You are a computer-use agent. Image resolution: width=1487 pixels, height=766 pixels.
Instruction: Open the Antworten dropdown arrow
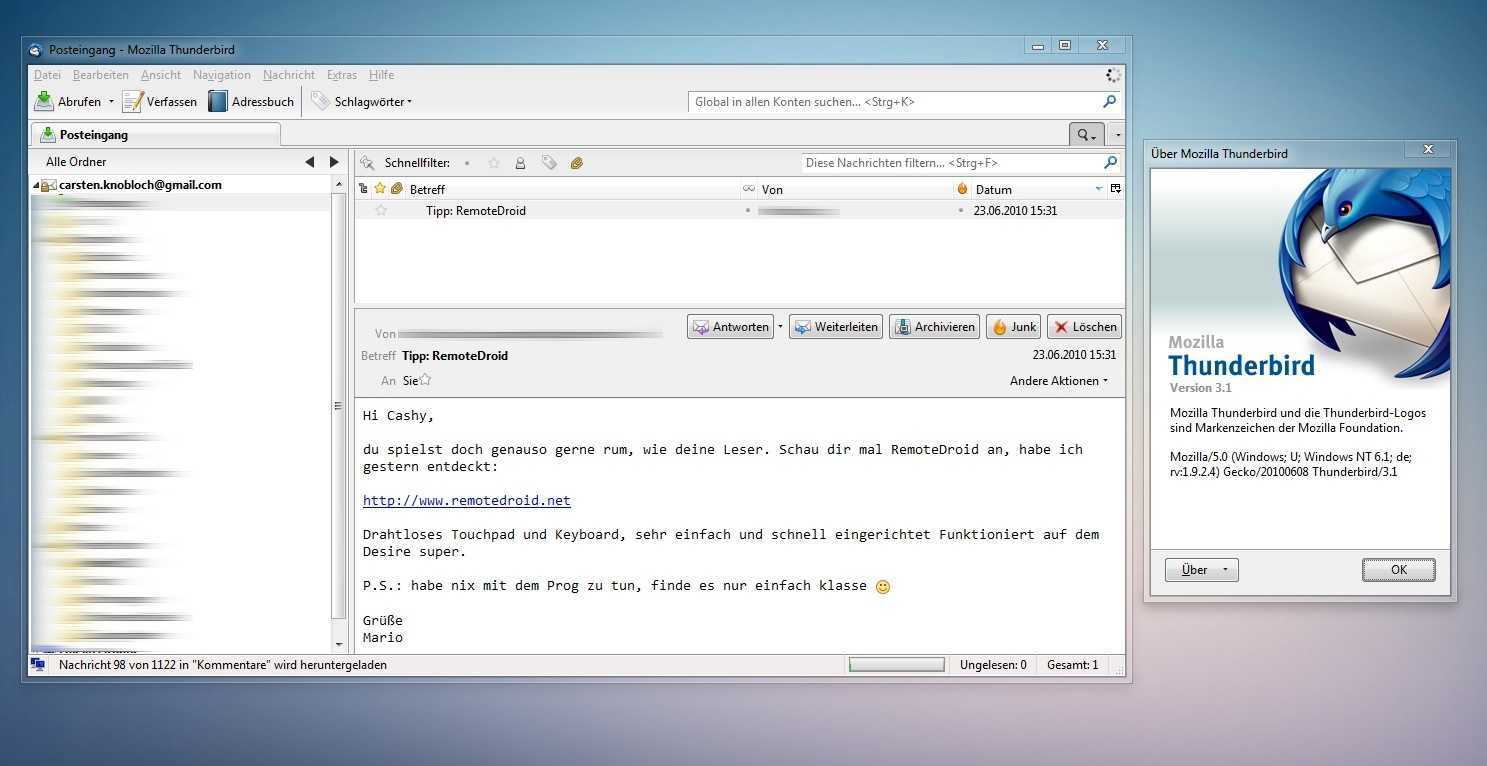(x=781, y=327)
